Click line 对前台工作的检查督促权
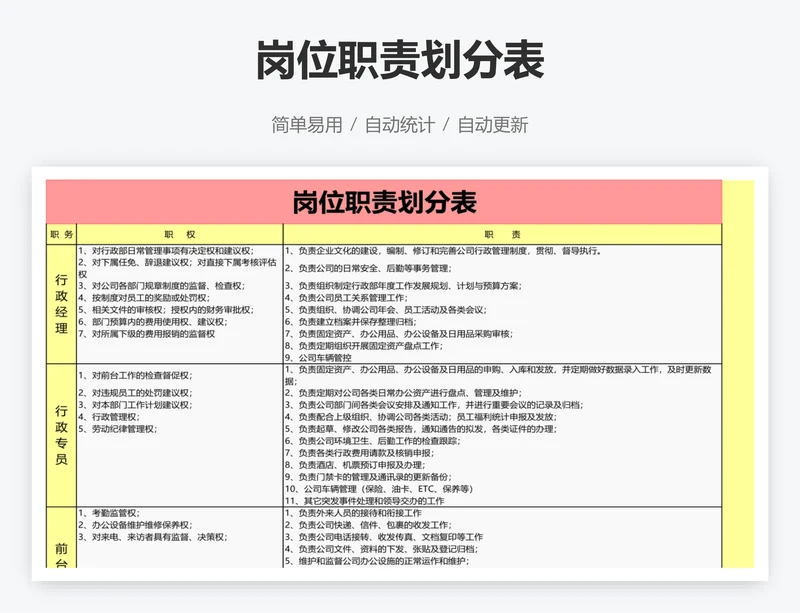 [x=136, y=375]
